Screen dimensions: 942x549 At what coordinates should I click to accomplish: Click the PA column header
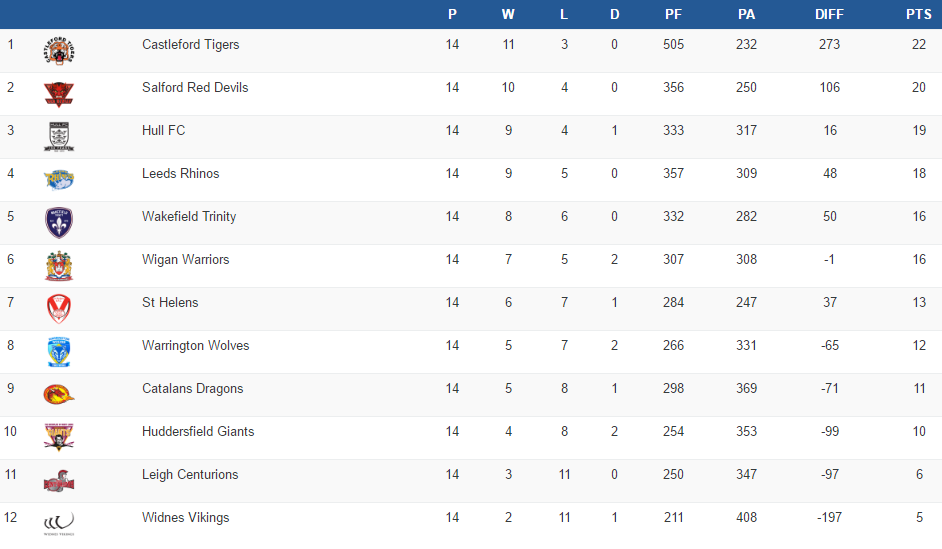point(746,14)
